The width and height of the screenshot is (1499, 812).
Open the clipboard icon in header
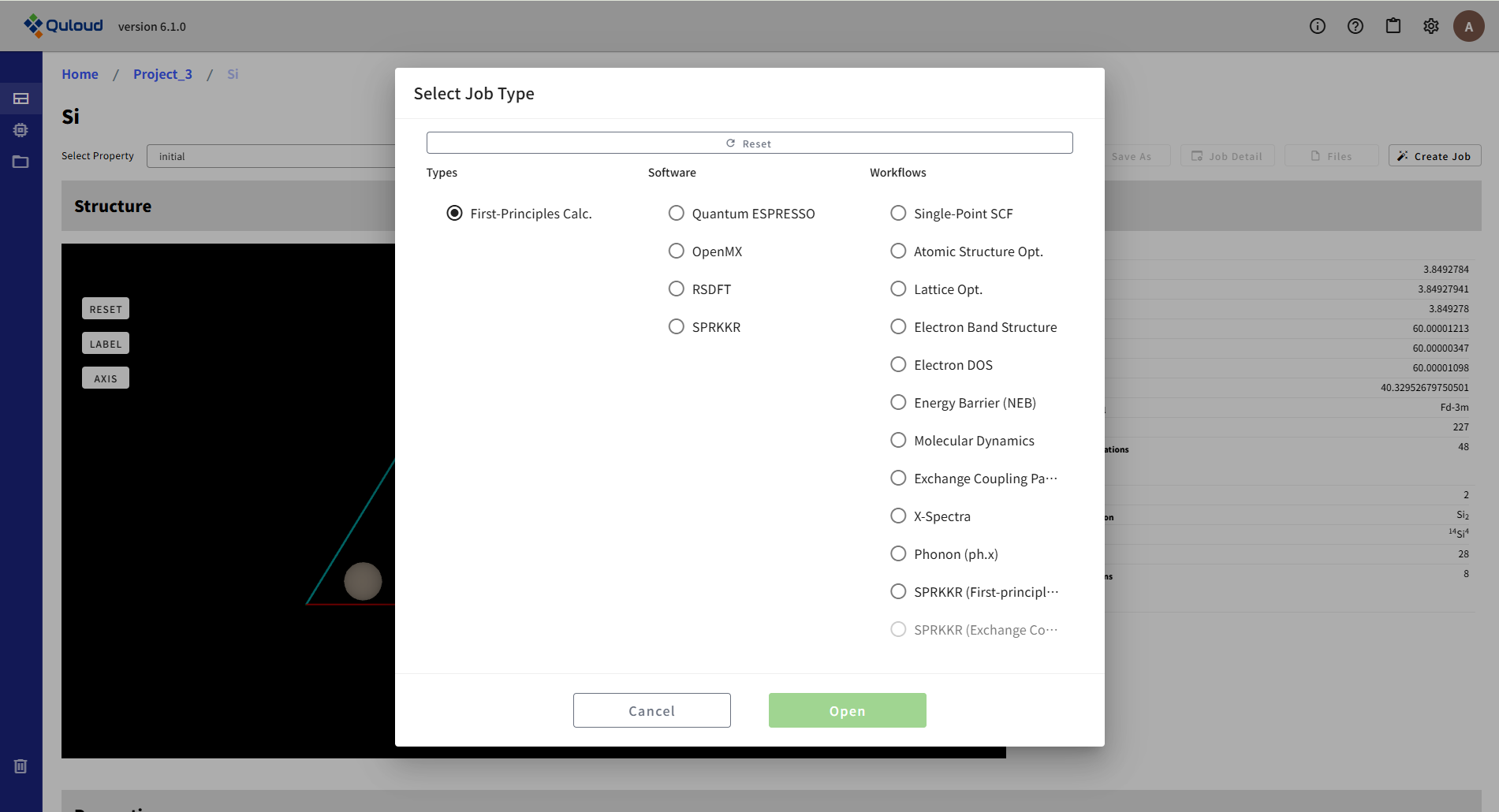tap(1393, 26)
